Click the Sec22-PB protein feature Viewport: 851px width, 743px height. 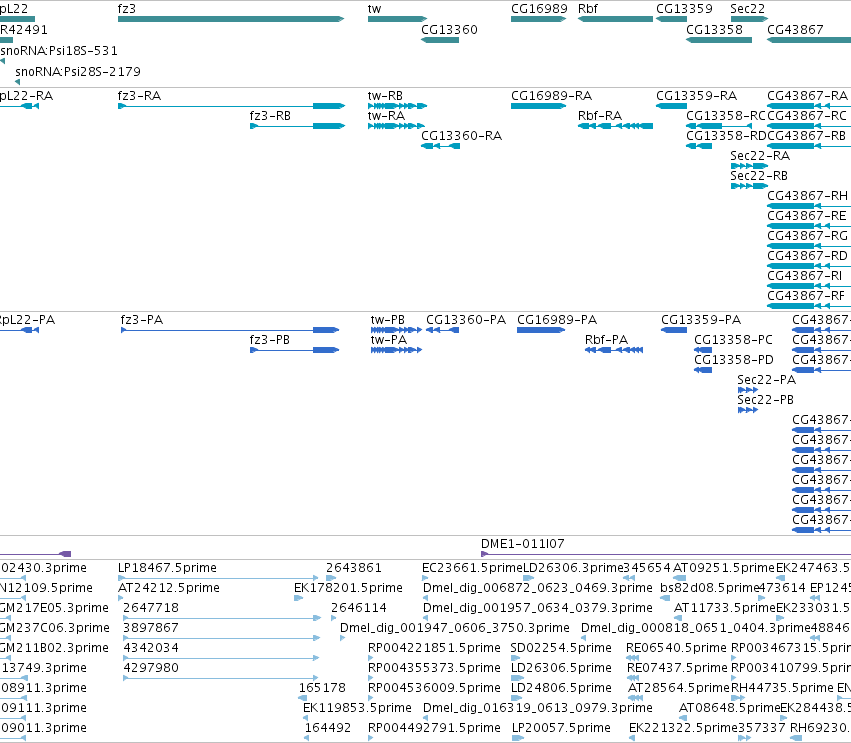[x=747, y=410]
